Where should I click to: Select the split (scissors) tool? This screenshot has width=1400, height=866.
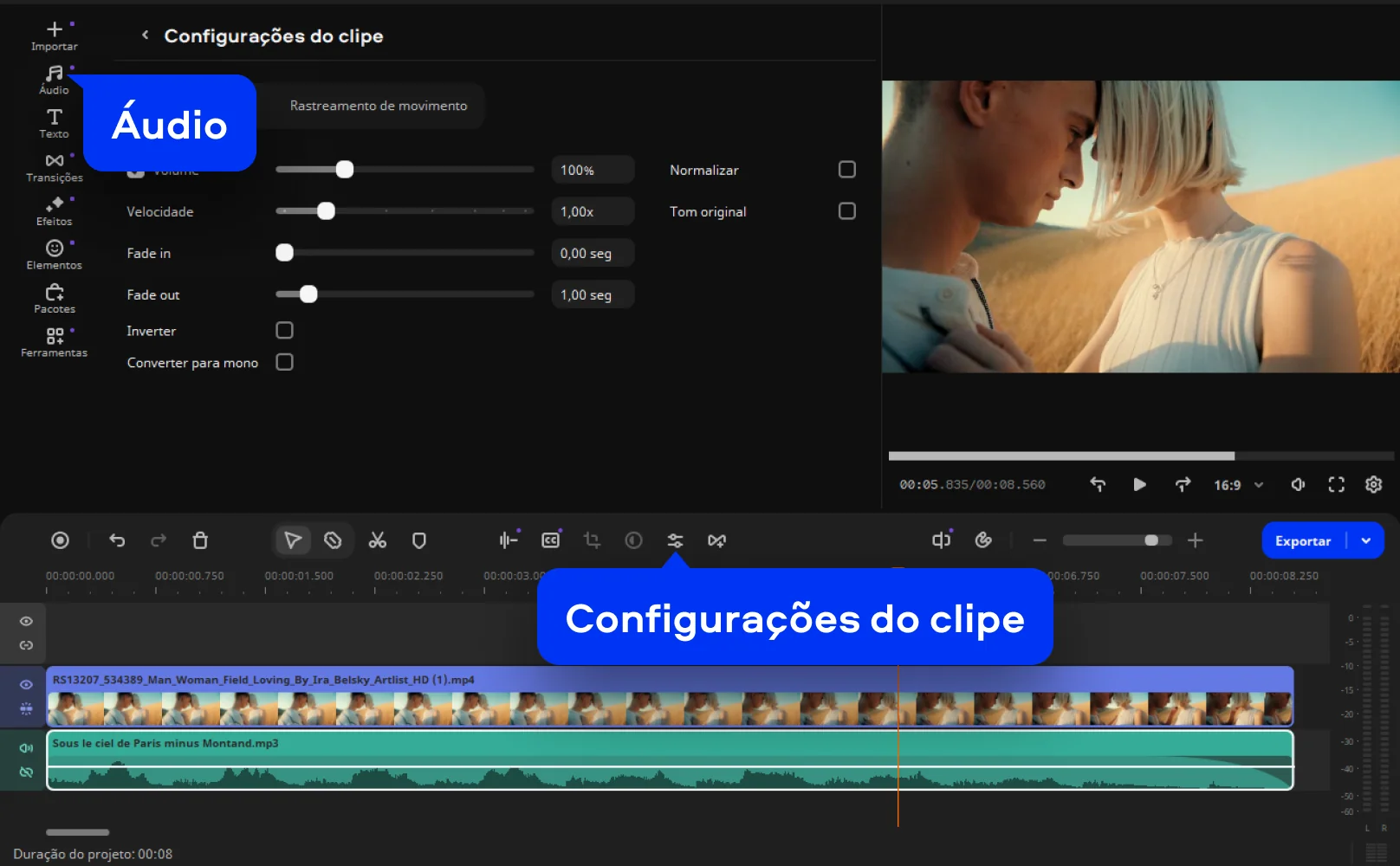click(x=377, y=540)
